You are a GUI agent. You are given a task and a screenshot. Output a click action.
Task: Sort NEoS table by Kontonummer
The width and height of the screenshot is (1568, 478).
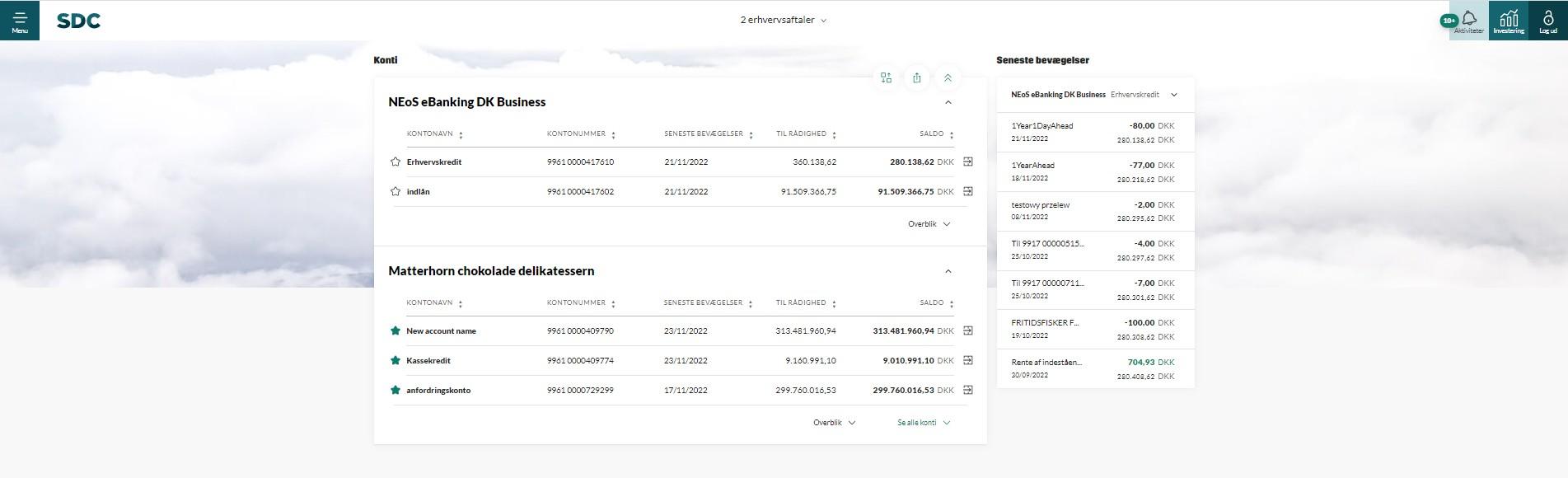(581, 134)
